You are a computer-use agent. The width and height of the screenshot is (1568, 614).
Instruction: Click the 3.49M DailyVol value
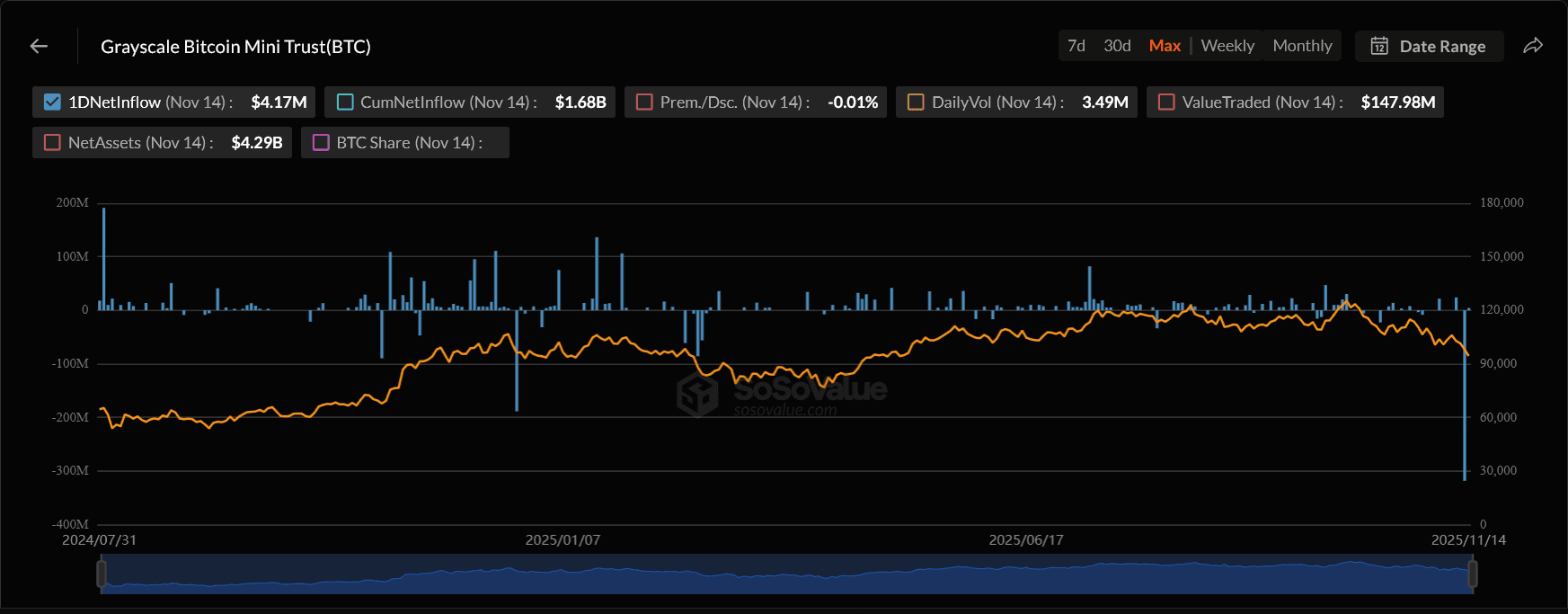1105,102
